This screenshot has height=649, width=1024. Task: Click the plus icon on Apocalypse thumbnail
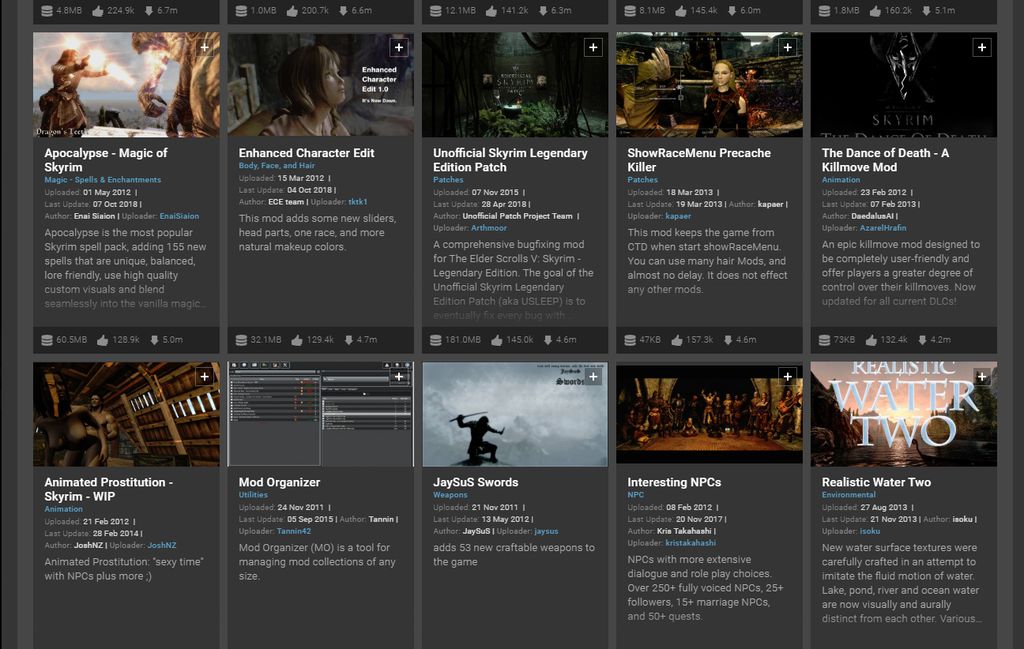[x=205, y=47]
